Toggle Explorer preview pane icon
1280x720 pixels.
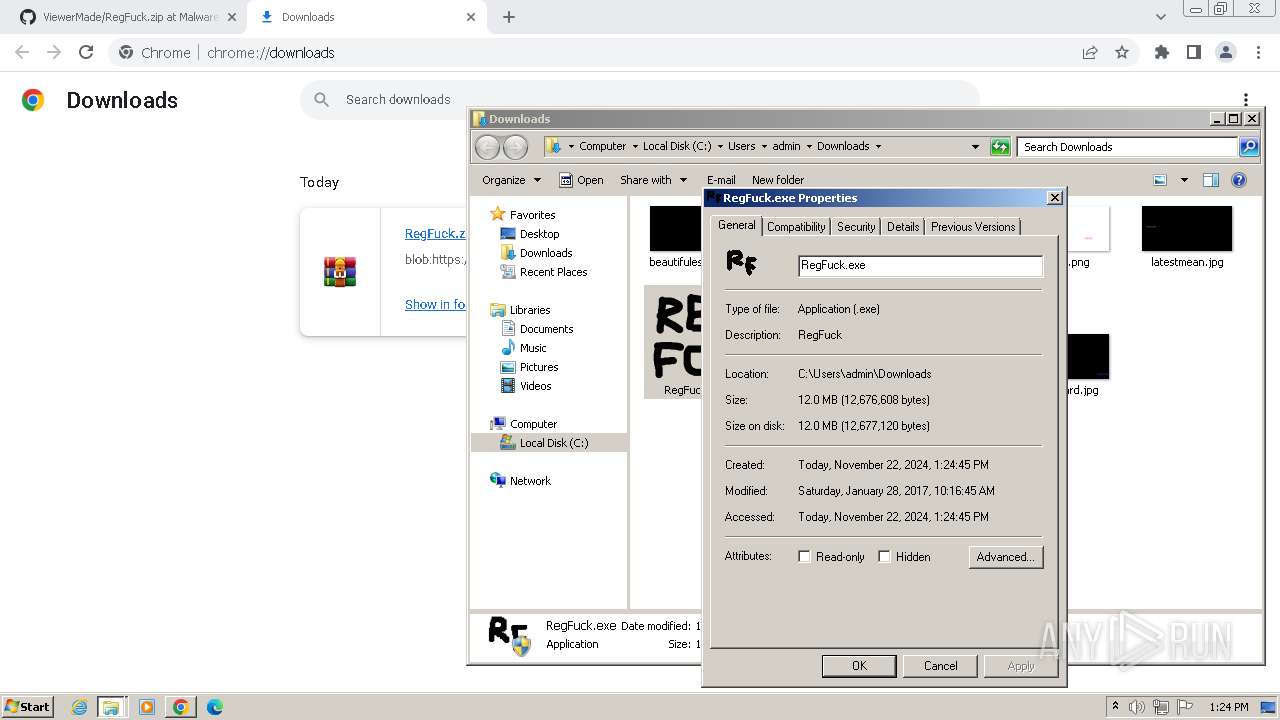(1211, 180)
